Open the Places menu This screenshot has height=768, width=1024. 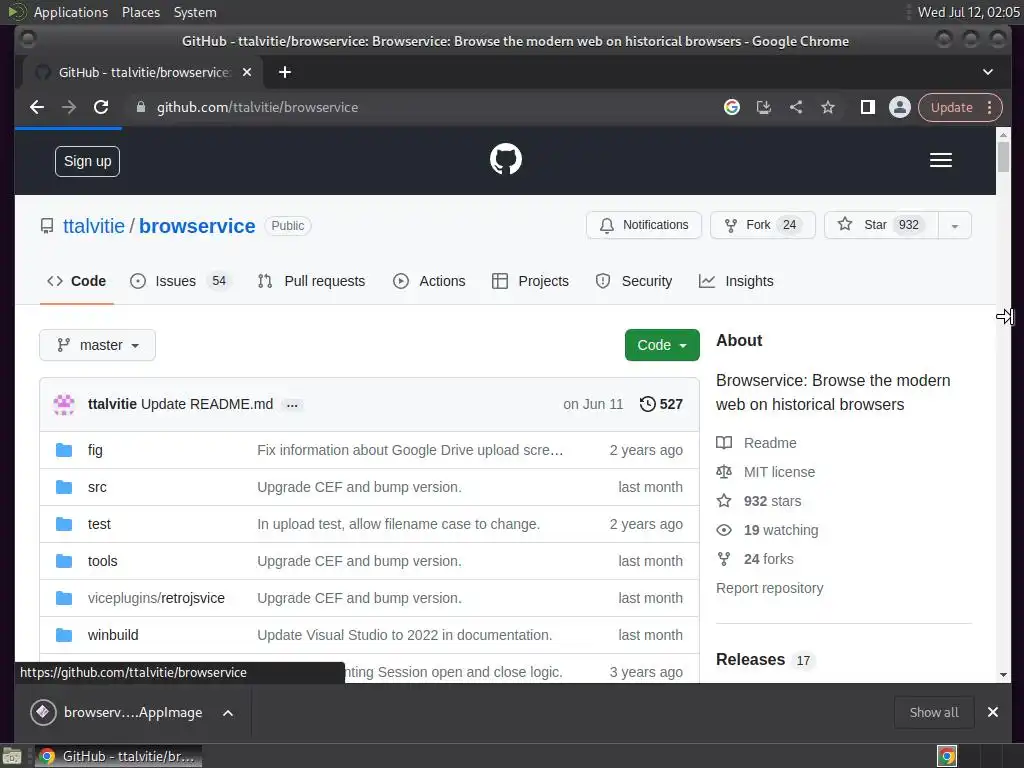(140, 12)
